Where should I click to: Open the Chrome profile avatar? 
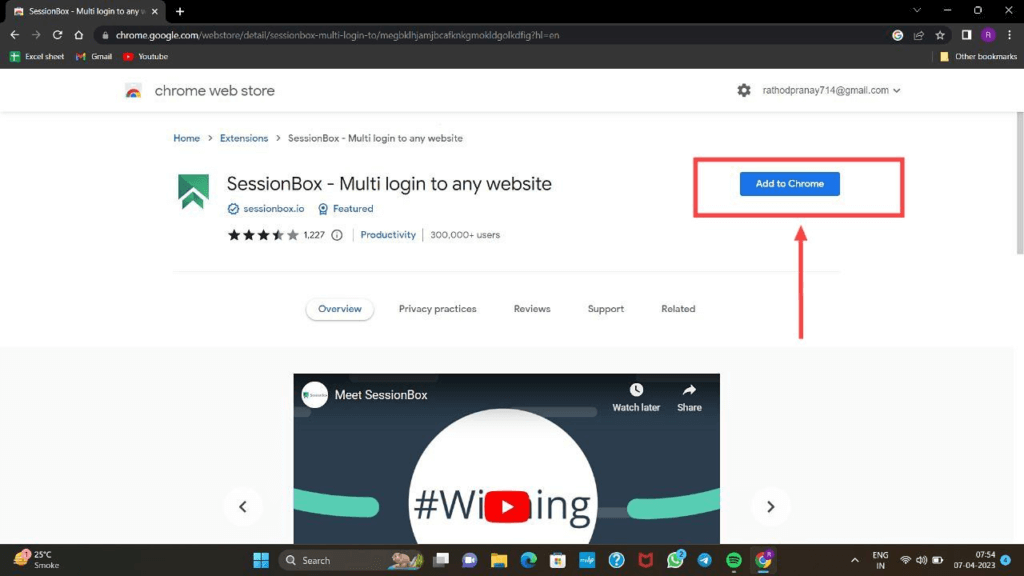tap(988, 35)
